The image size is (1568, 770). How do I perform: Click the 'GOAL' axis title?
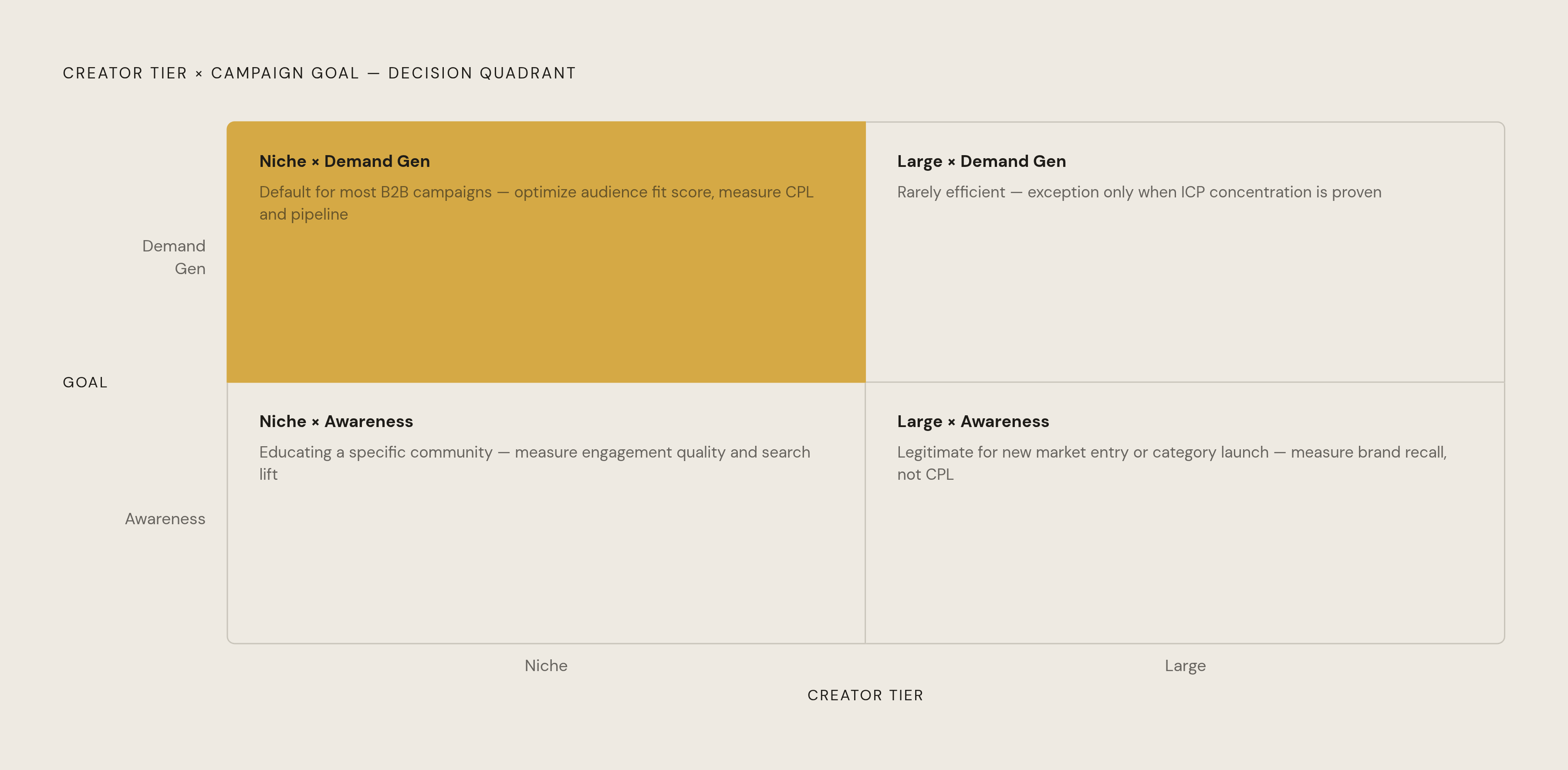pos(85,383)
